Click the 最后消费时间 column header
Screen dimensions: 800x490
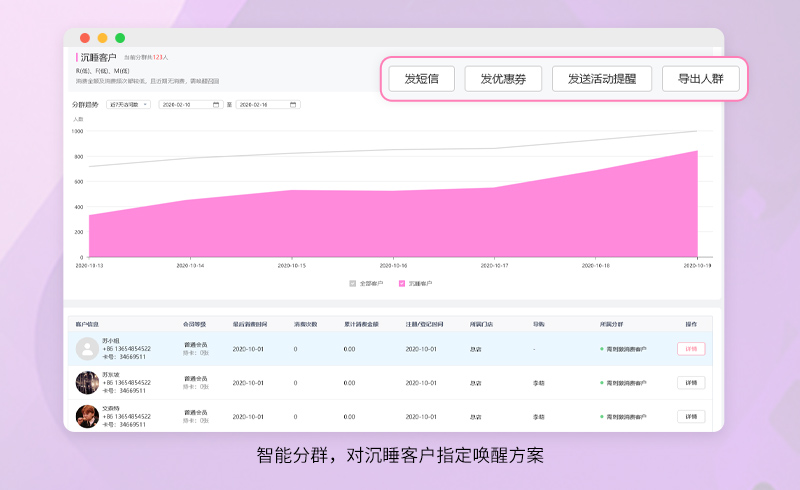(x=249, y=324)
